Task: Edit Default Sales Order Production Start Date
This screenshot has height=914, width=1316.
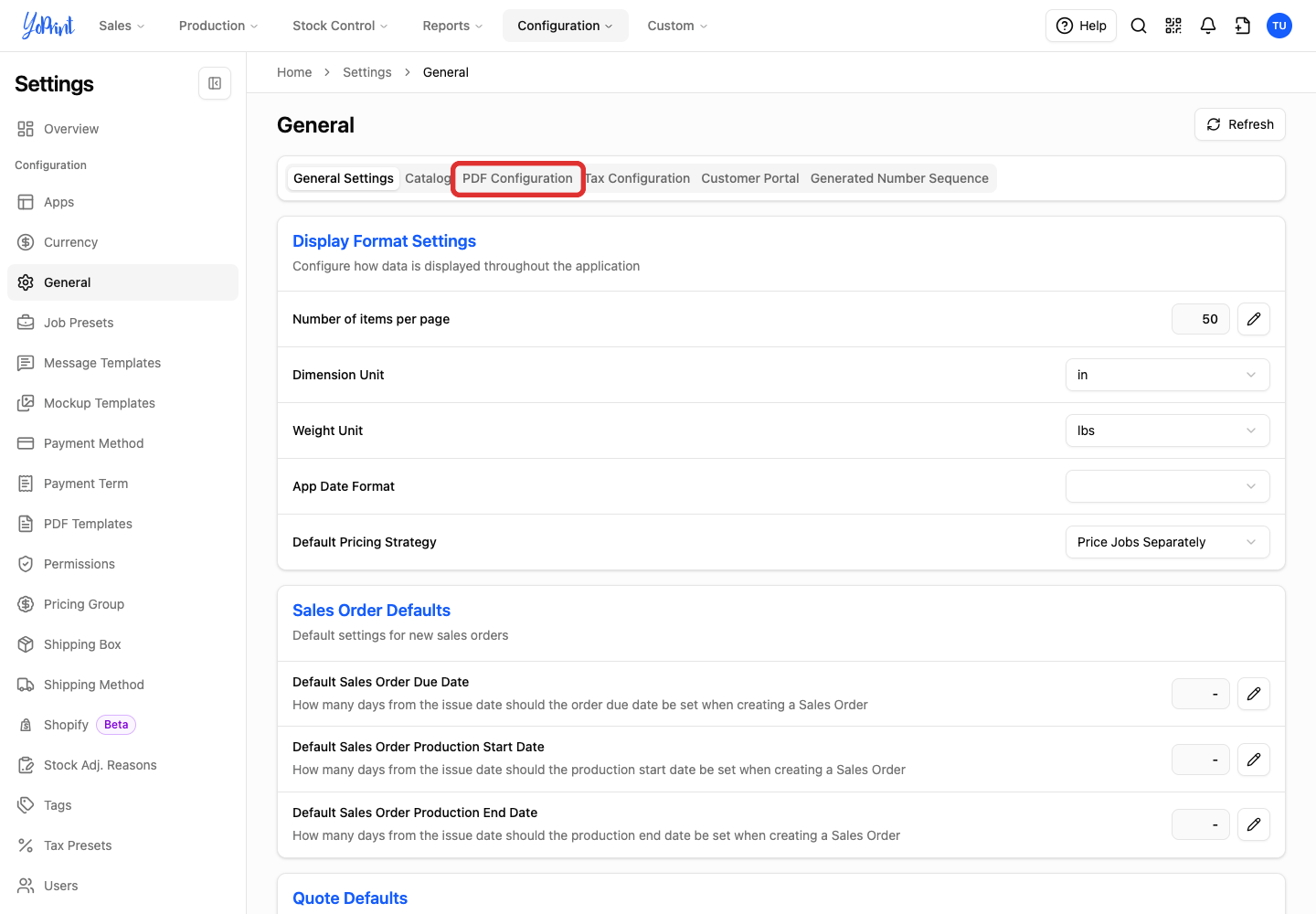Action: pyautogui.click(x=1254, y=760)
